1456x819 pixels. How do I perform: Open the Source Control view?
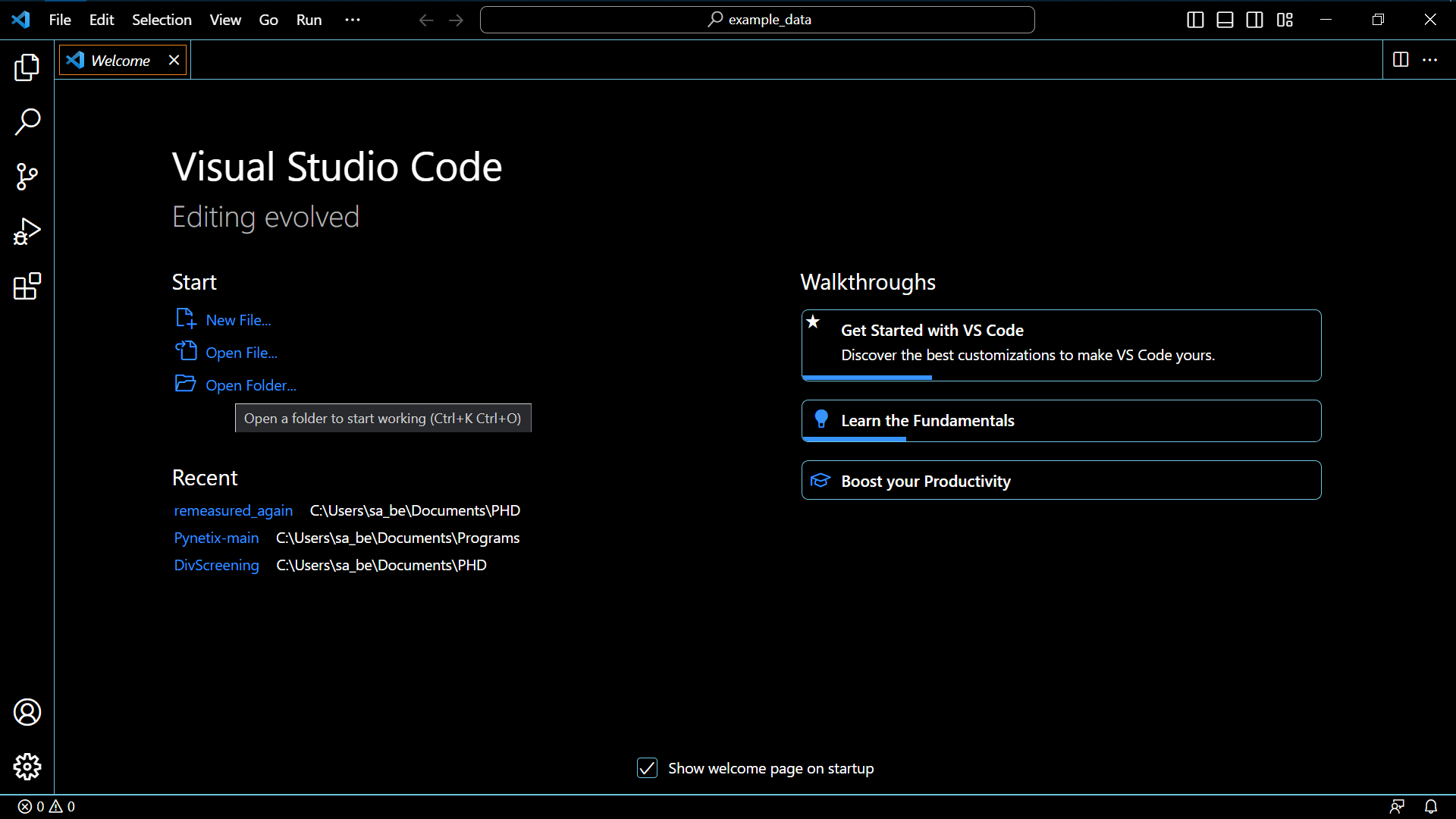(x=27, y=177)
